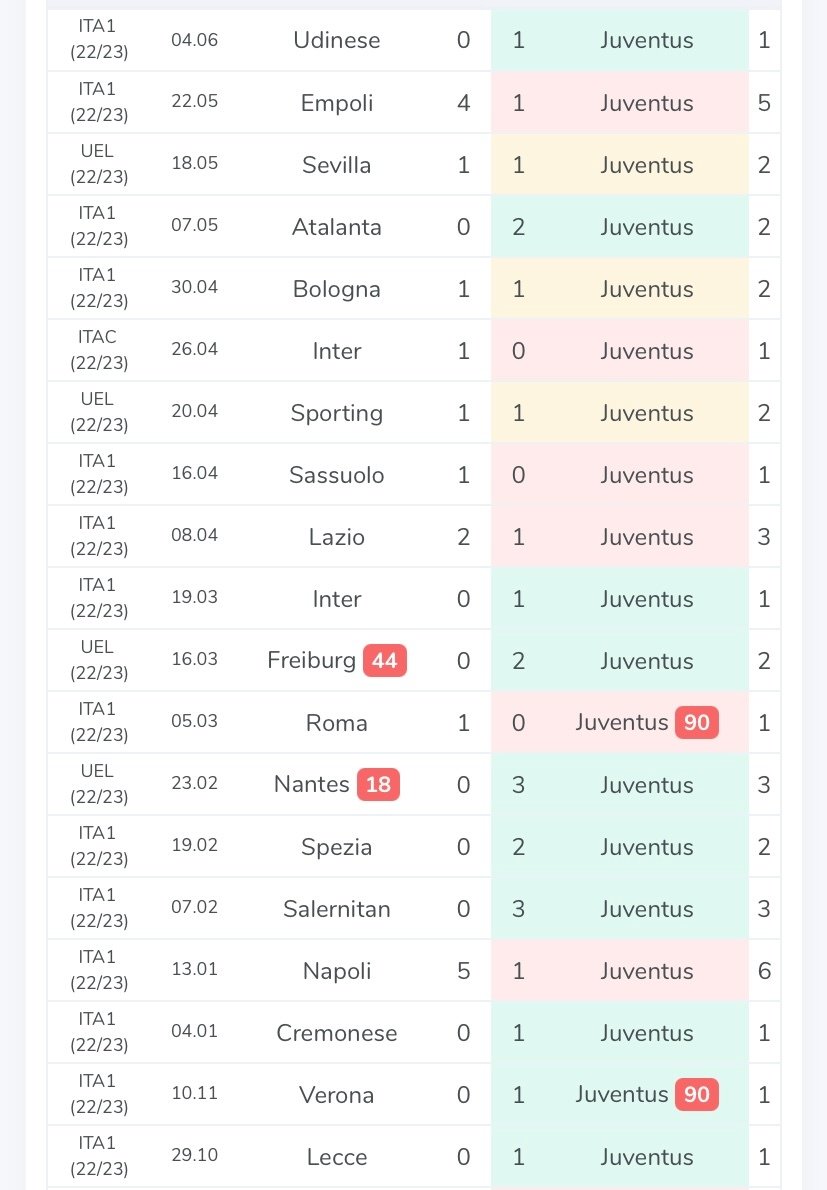Image resolution: width=827 pixels, height=1190 pixels.
Task: Click Sevilla in the 18.05 match
Action: (x=337, y=165)
